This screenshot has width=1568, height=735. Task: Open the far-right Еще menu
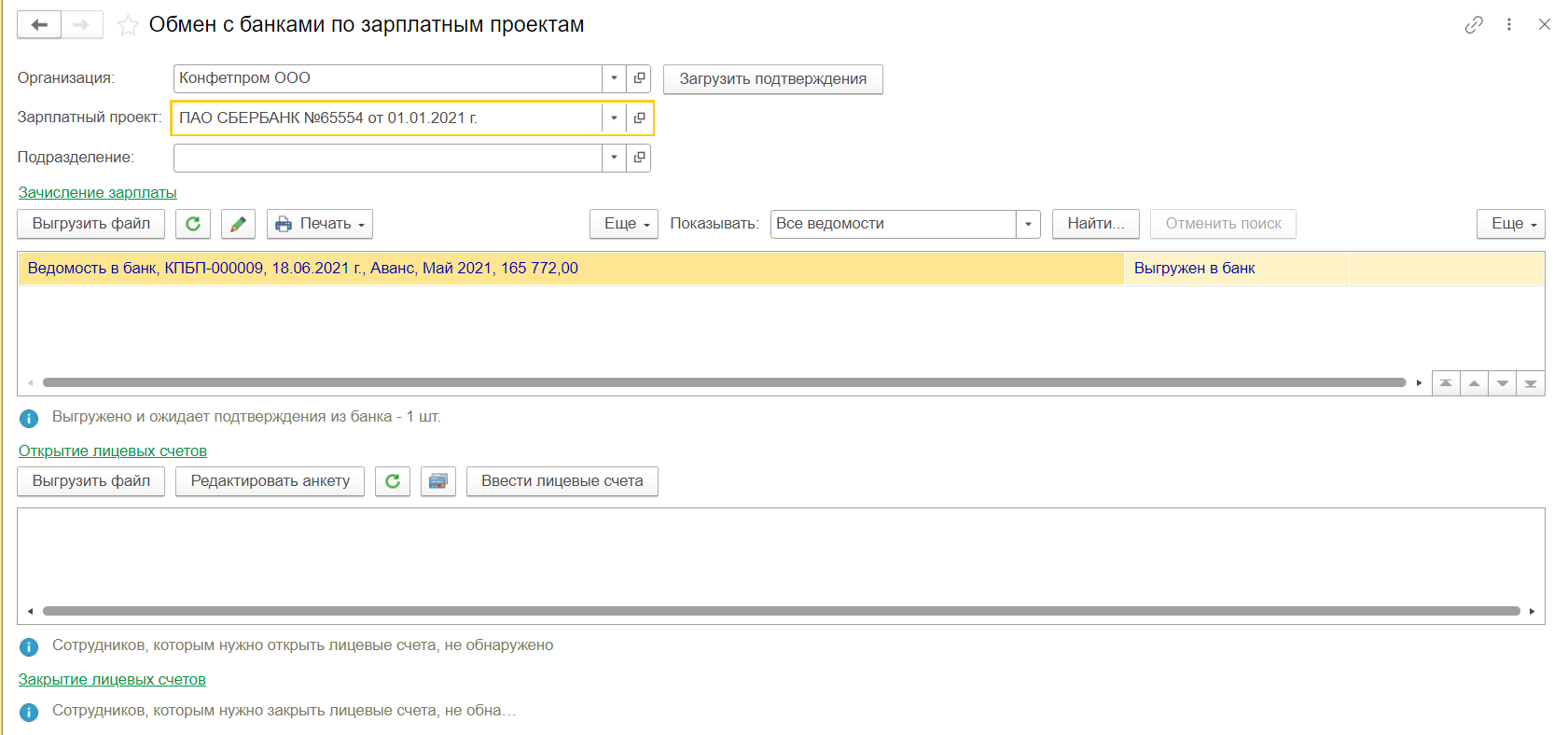click(x=1511, y=224)
